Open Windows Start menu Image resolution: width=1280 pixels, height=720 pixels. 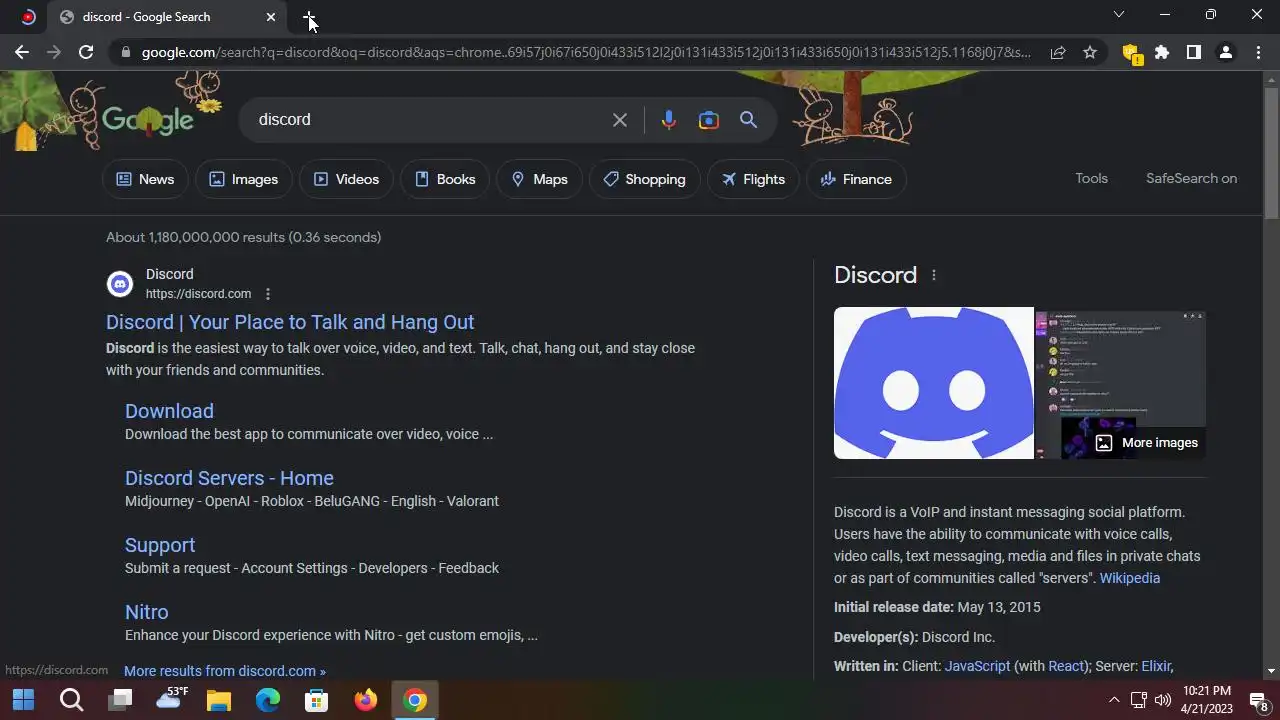pos(23,700)
